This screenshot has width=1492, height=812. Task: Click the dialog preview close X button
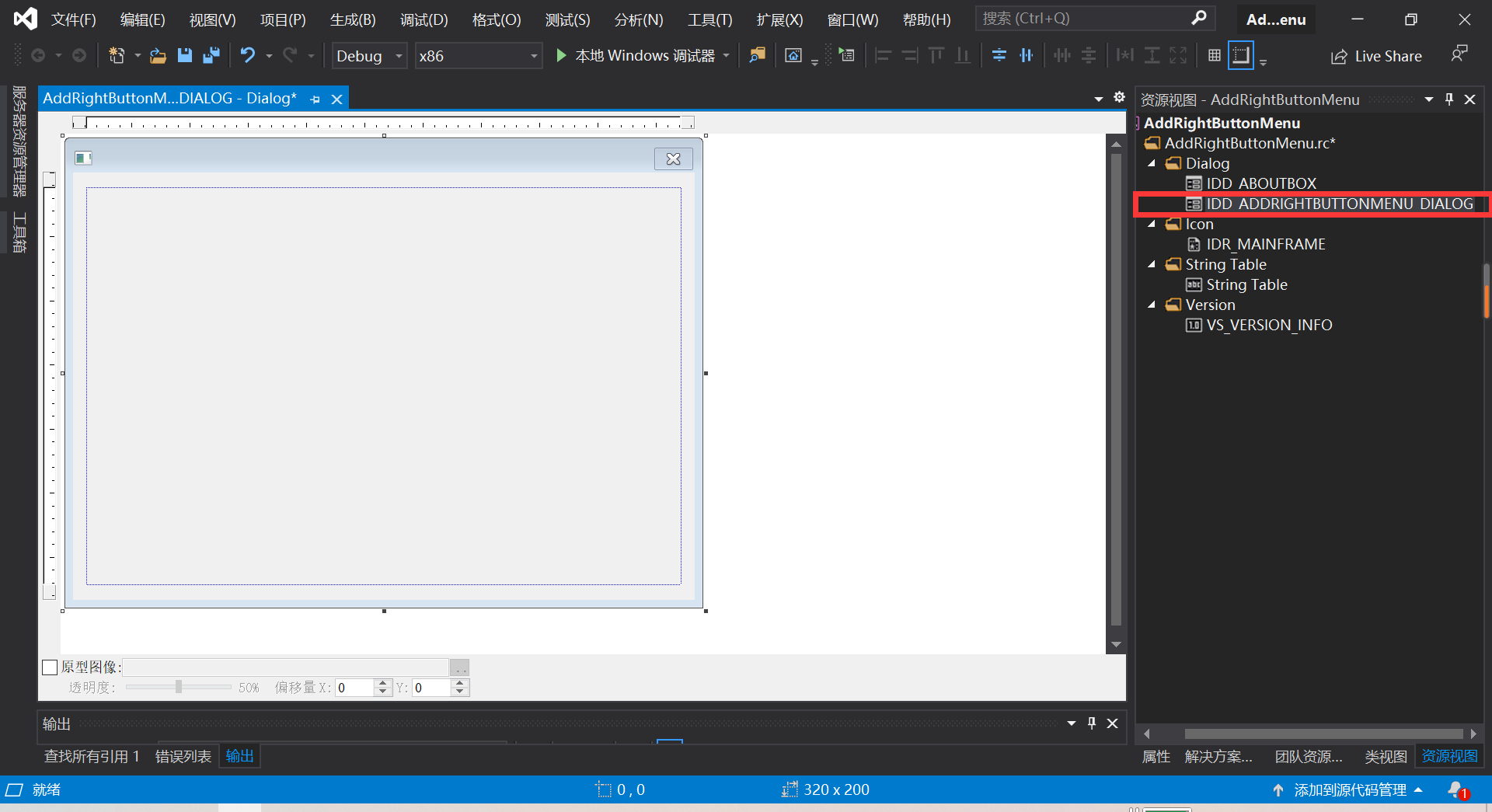pyautogui.click(x=673, y=159)
